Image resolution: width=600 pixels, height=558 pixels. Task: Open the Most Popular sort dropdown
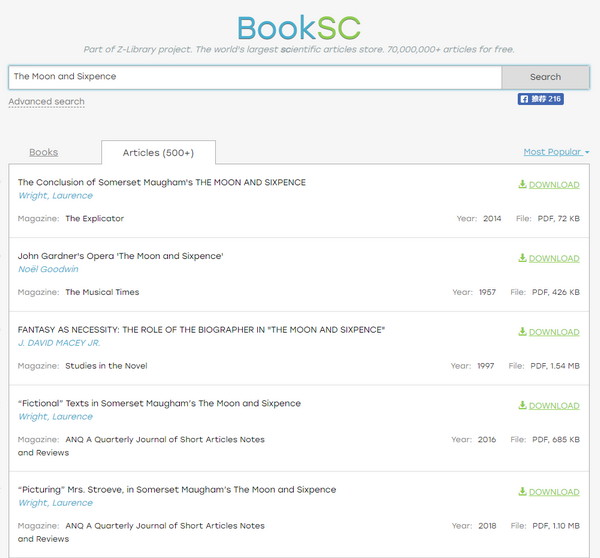[x=556, y=152]
